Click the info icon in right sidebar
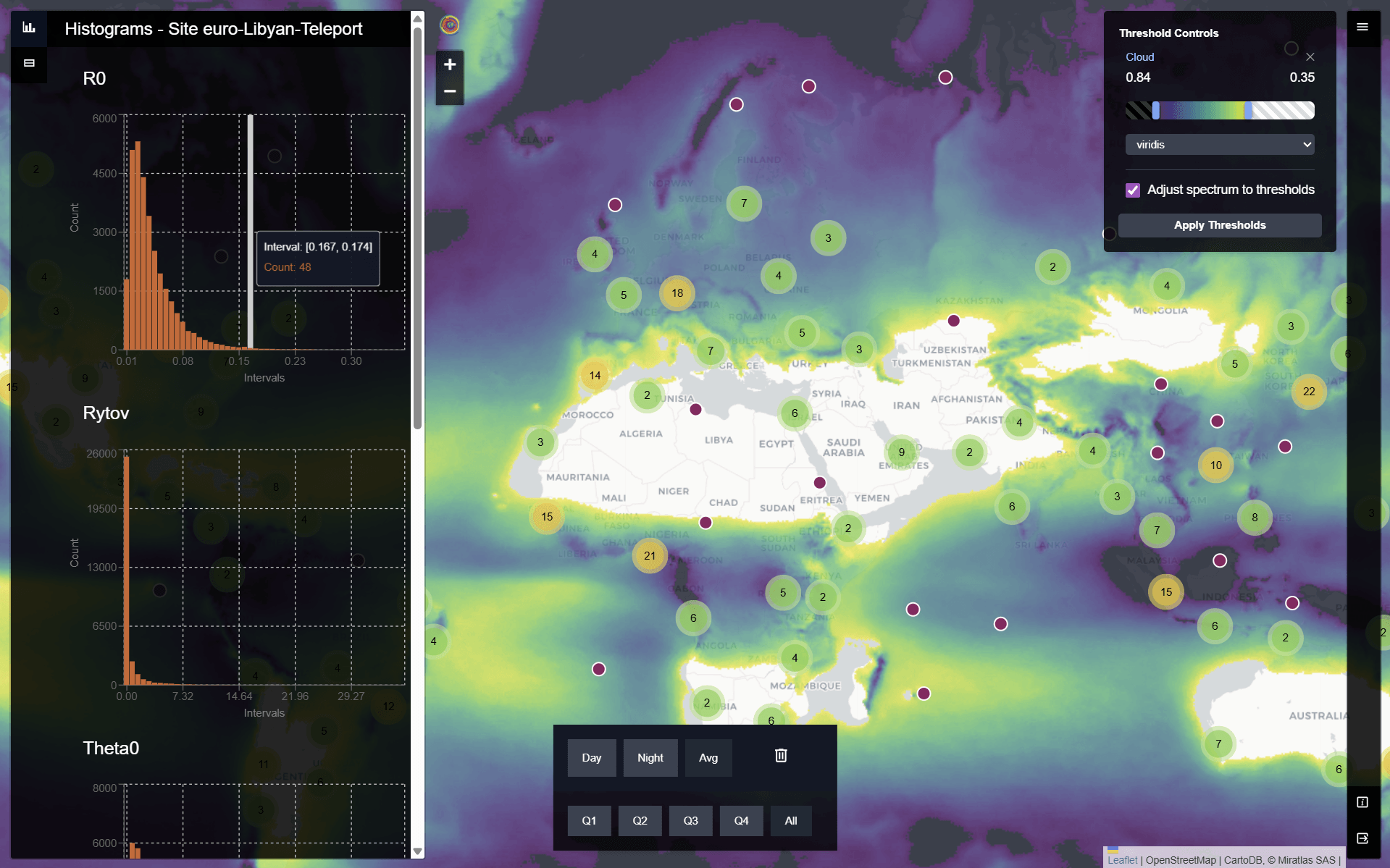 (x=1362, y=802)
